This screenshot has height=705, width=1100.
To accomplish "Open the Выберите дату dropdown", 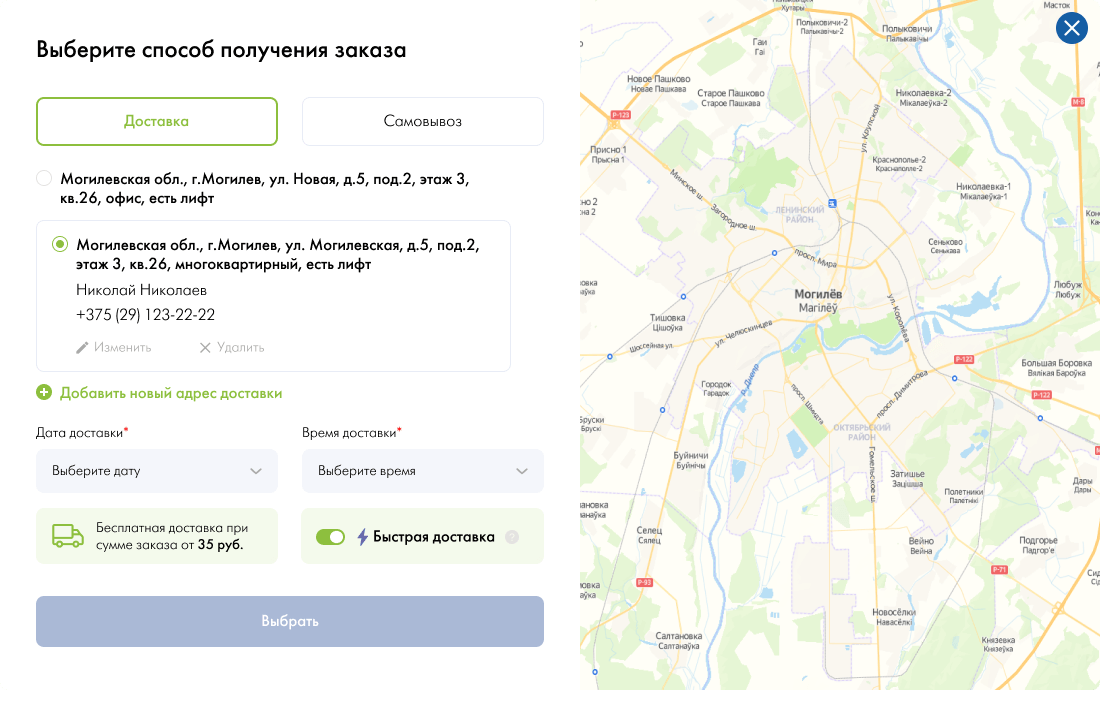I will (x=157, y=471).
